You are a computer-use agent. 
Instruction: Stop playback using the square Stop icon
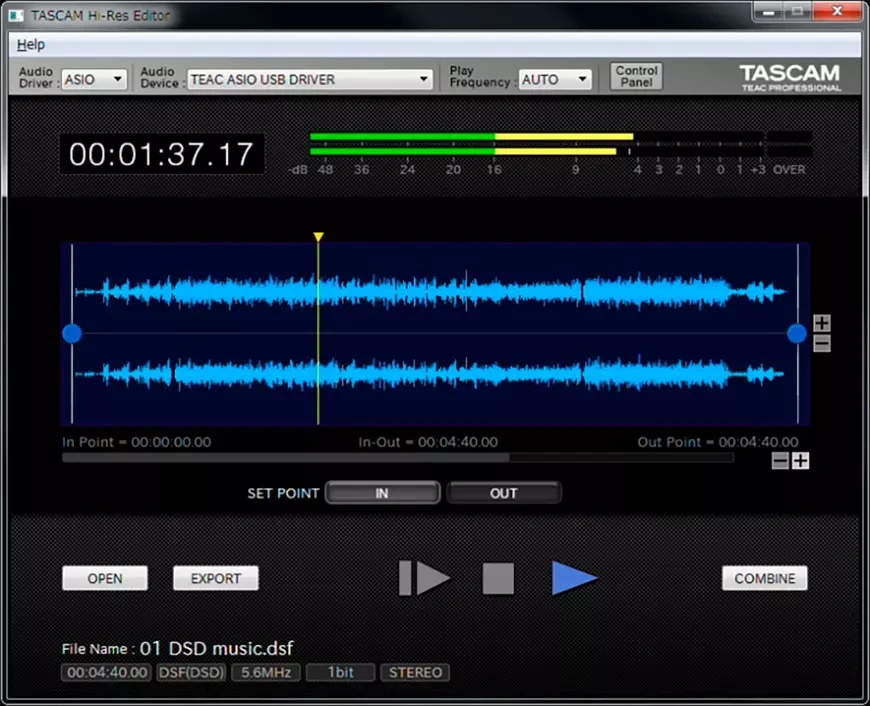pos(497,578)
